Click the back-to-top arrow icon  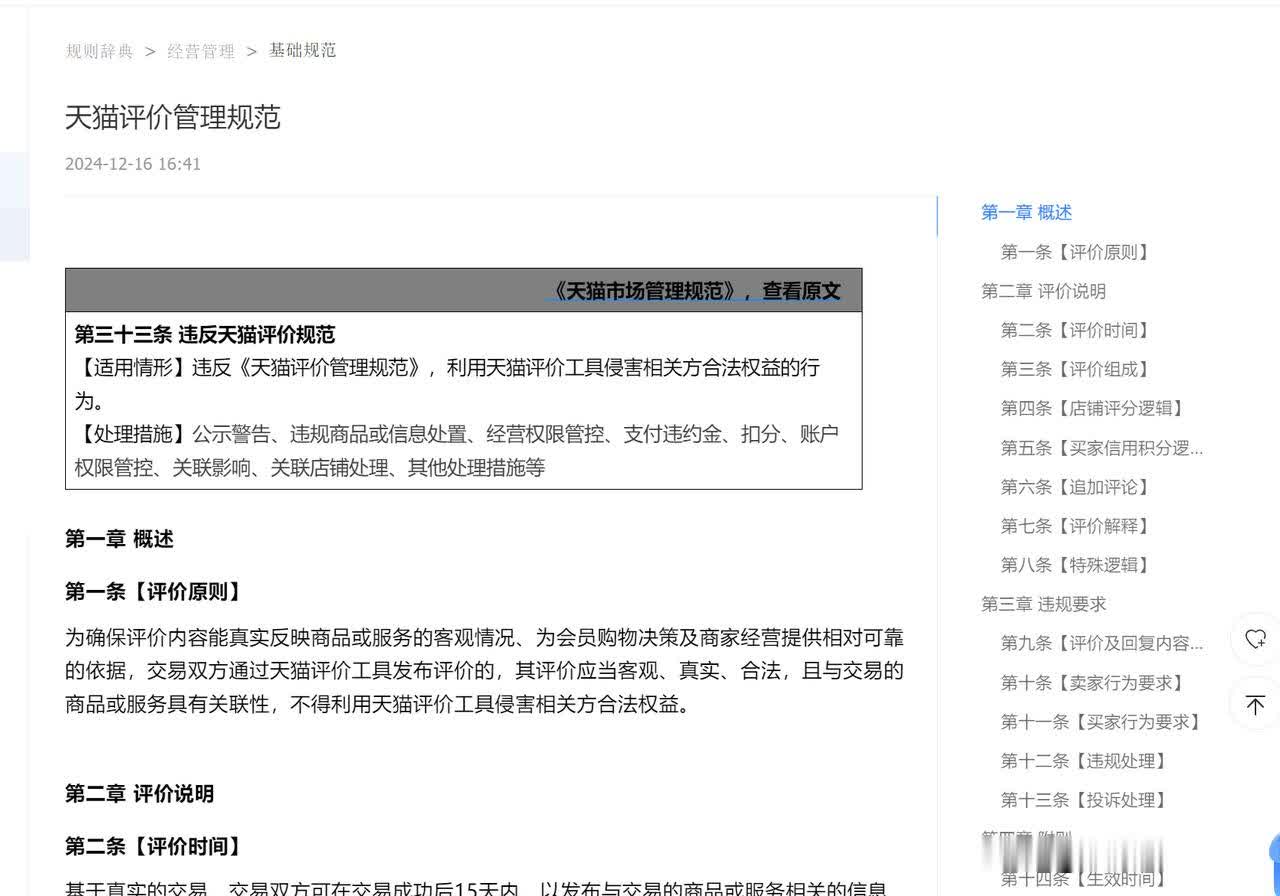[1256, 704]
